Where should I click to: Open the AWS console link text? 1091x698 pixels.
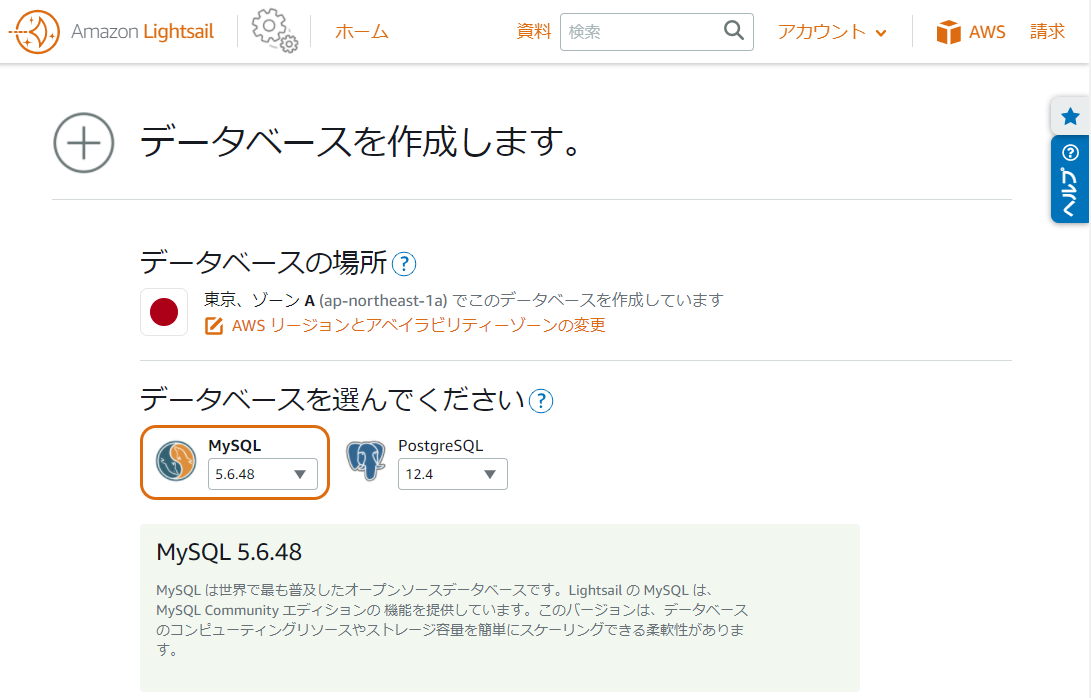987,32
